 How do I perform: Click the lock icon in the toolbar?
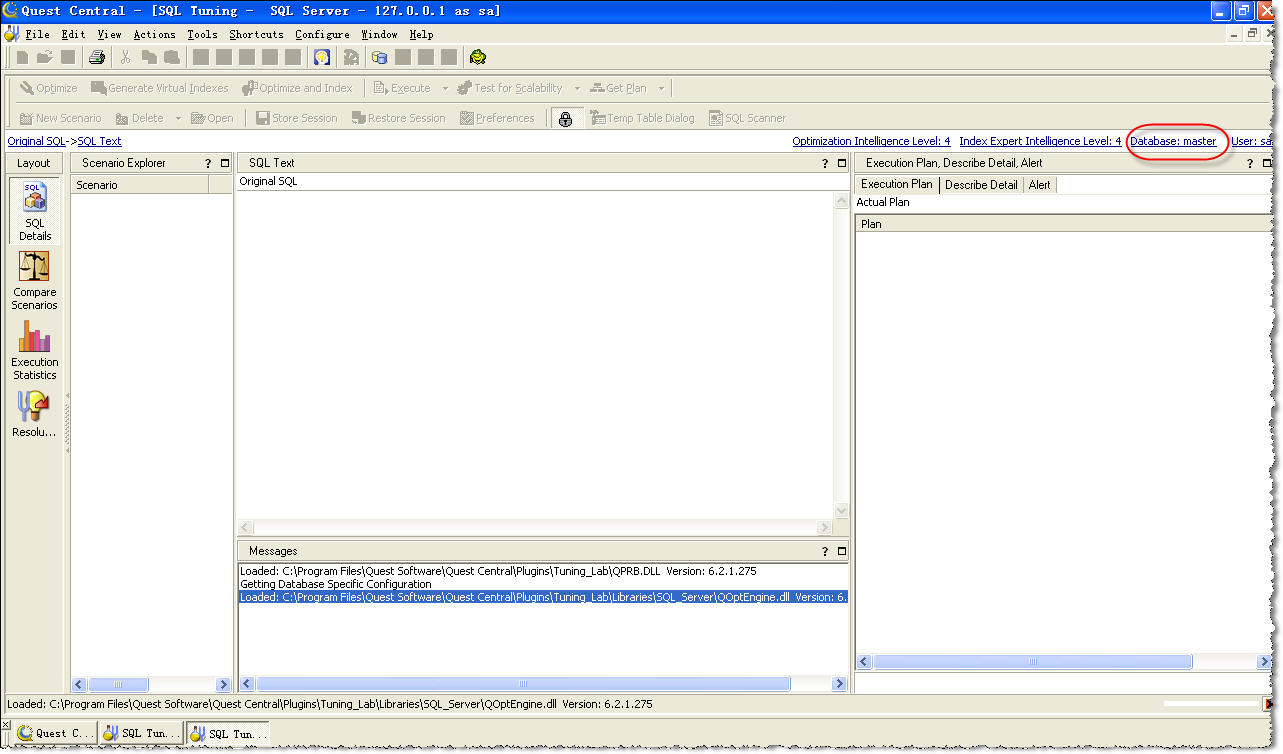click(565, 118)
